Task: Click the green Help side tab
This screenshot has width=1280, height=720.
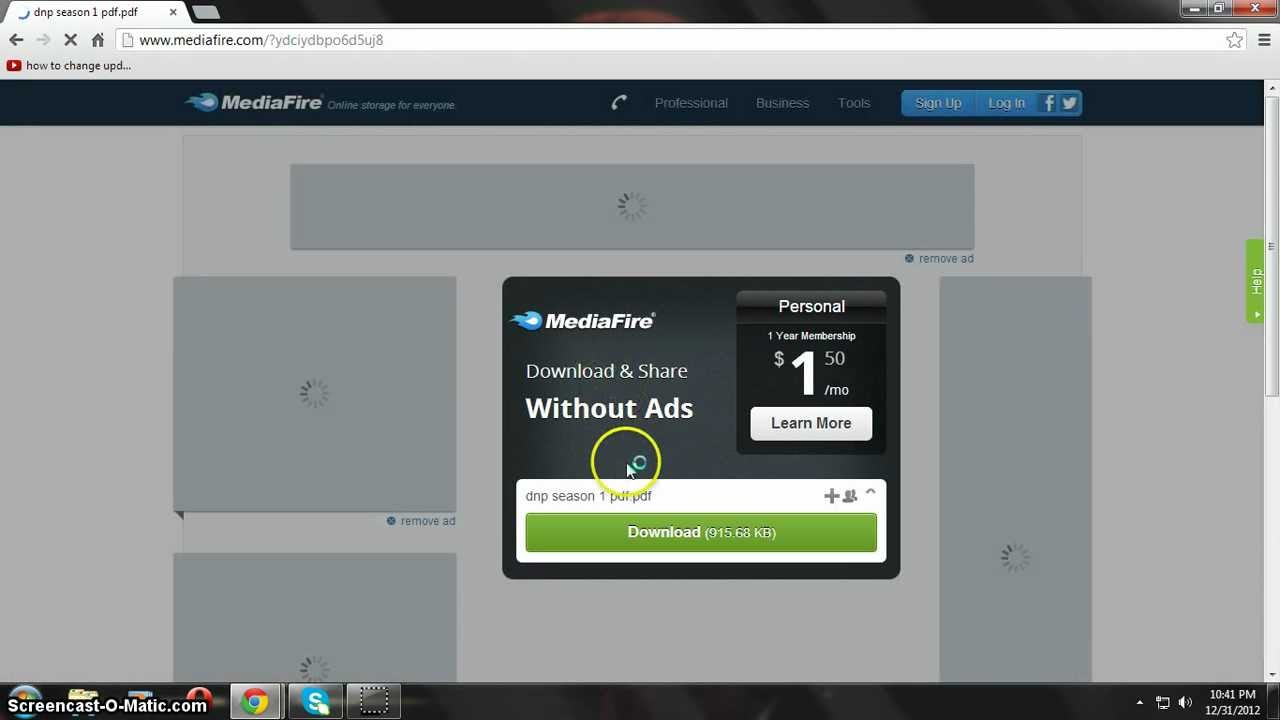Action: tap(1256, 281)
